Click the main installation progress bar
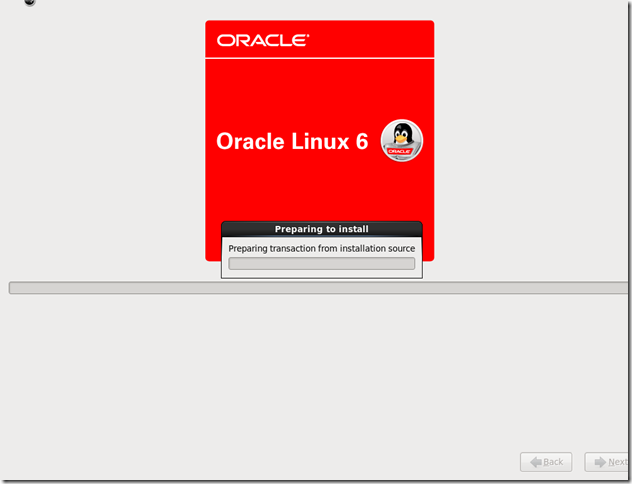632x484 pixels. tap(318, 288)
